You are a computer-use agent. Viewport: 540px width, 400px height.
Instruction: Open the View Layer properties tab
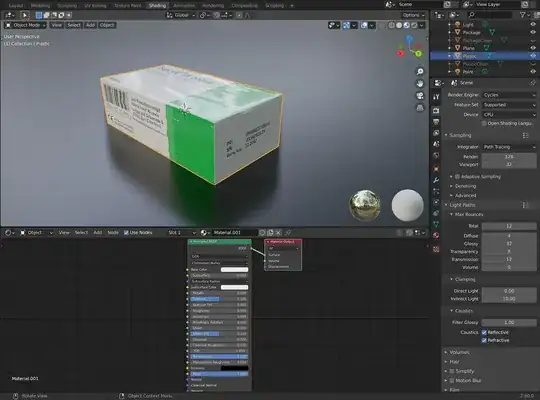(436, 133)
